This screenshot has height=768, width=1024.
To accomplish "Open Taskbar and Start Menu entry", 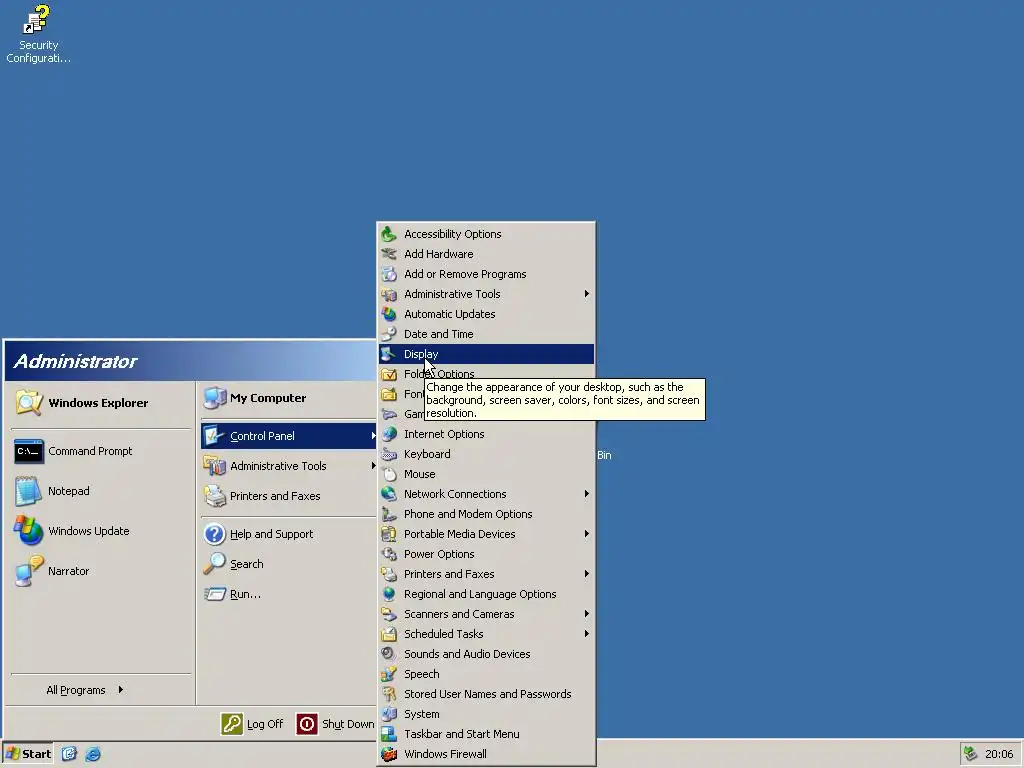I will (x=487, y=734).
